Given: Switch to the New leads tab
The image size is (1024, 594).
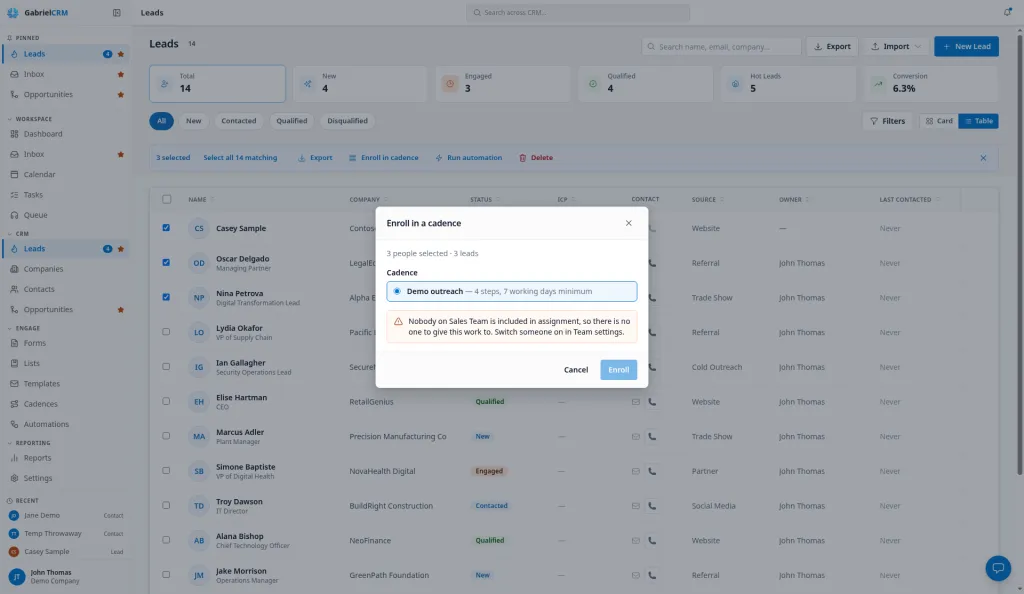Looking at the screenshot, I should point(193,121).
